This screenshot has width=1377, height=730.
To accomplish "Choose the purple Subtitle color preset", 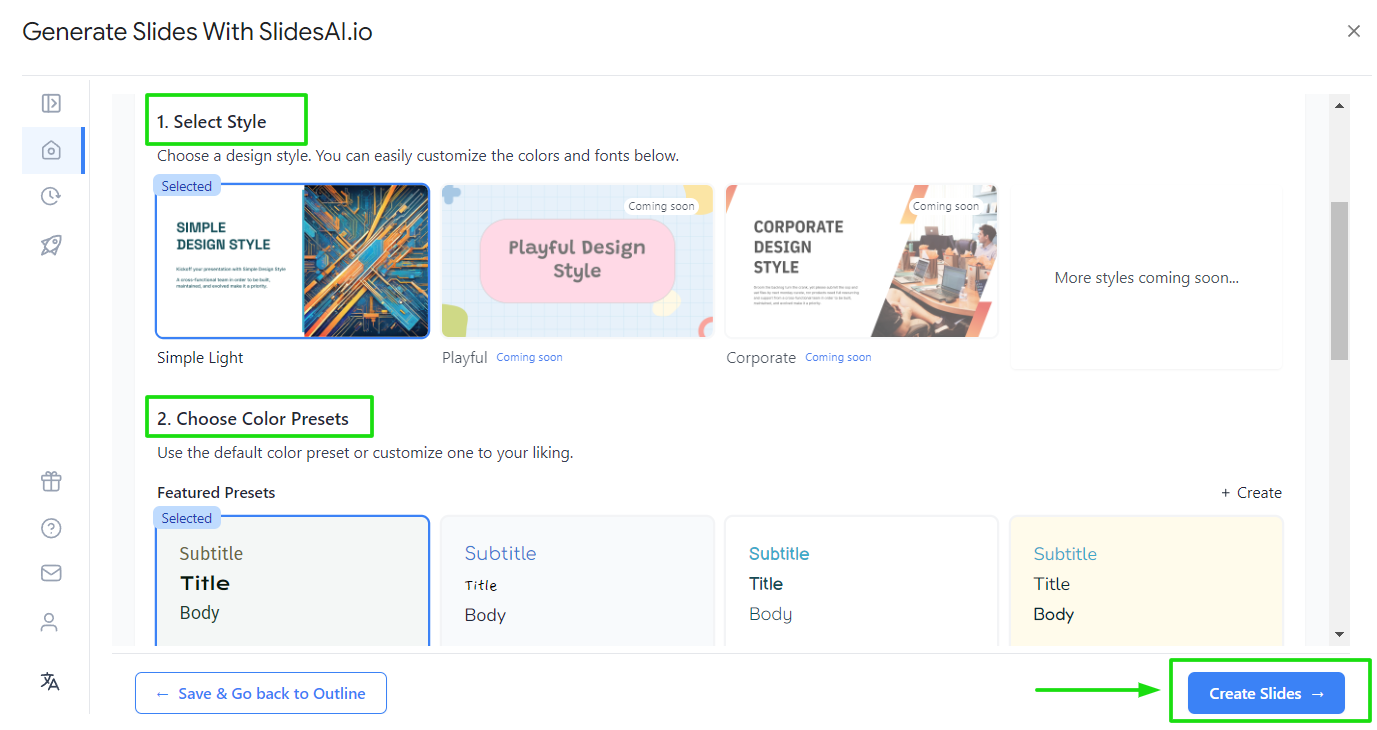I will pos(577,581).
